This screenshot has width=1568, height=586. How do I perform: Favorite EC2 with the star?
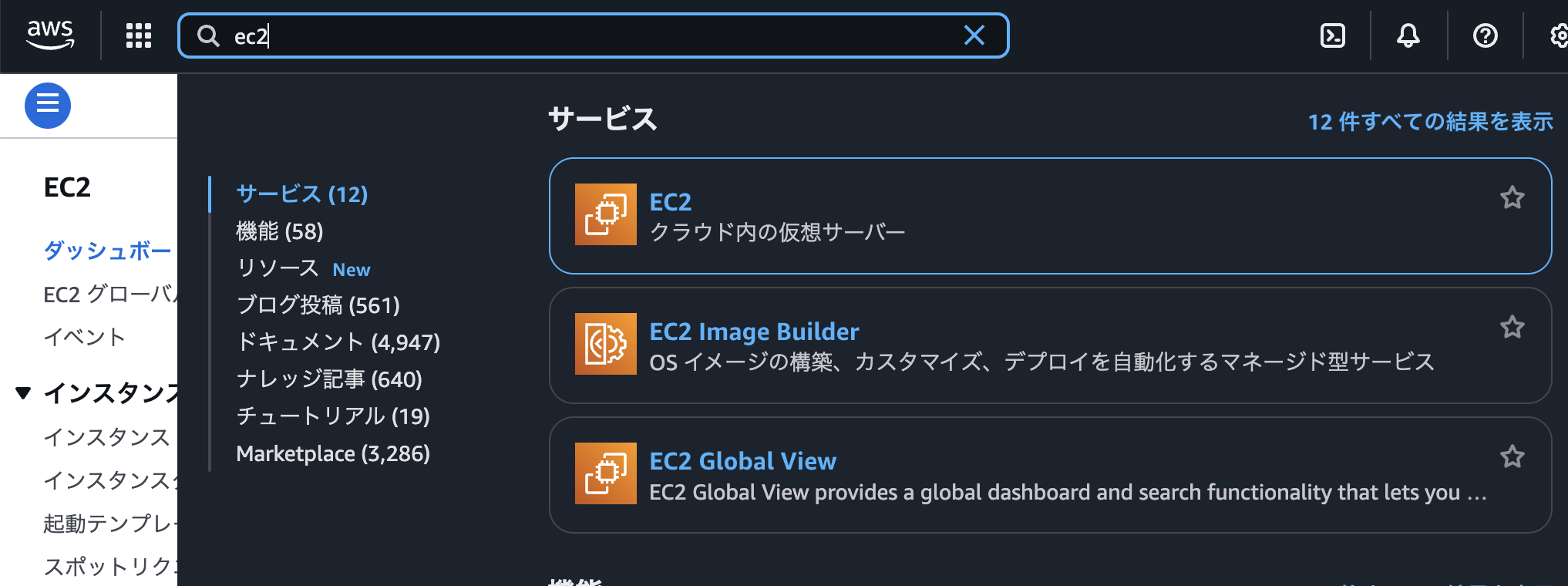(1512, 198)
